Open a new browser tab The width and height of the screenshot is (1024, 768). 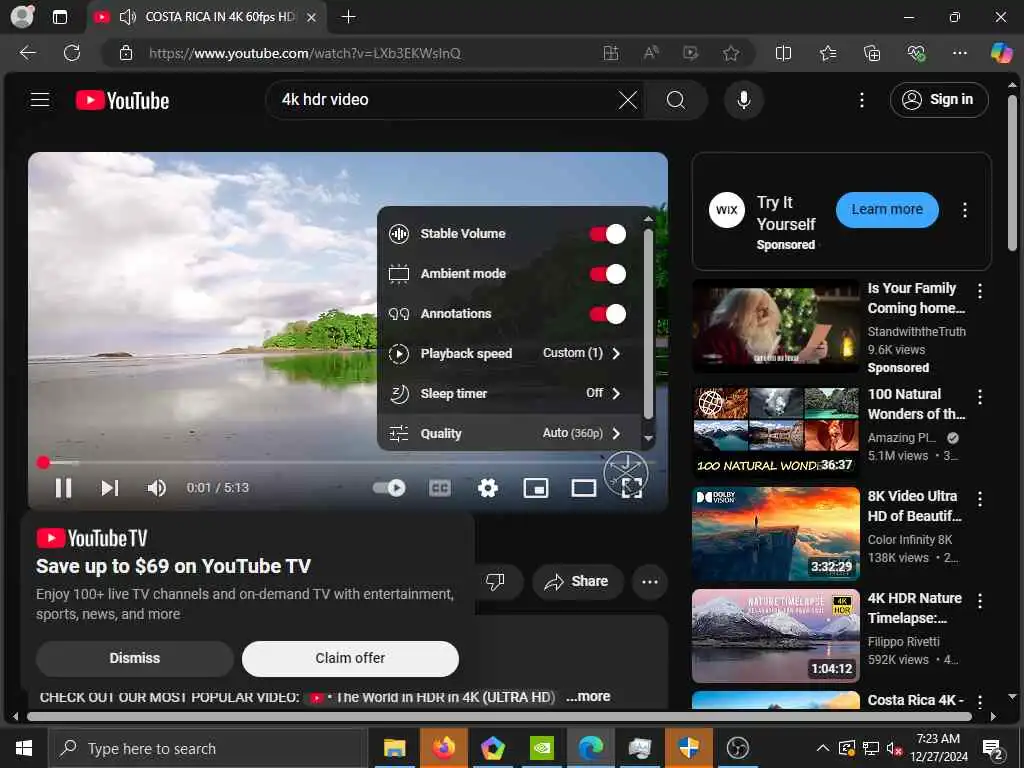349,17
